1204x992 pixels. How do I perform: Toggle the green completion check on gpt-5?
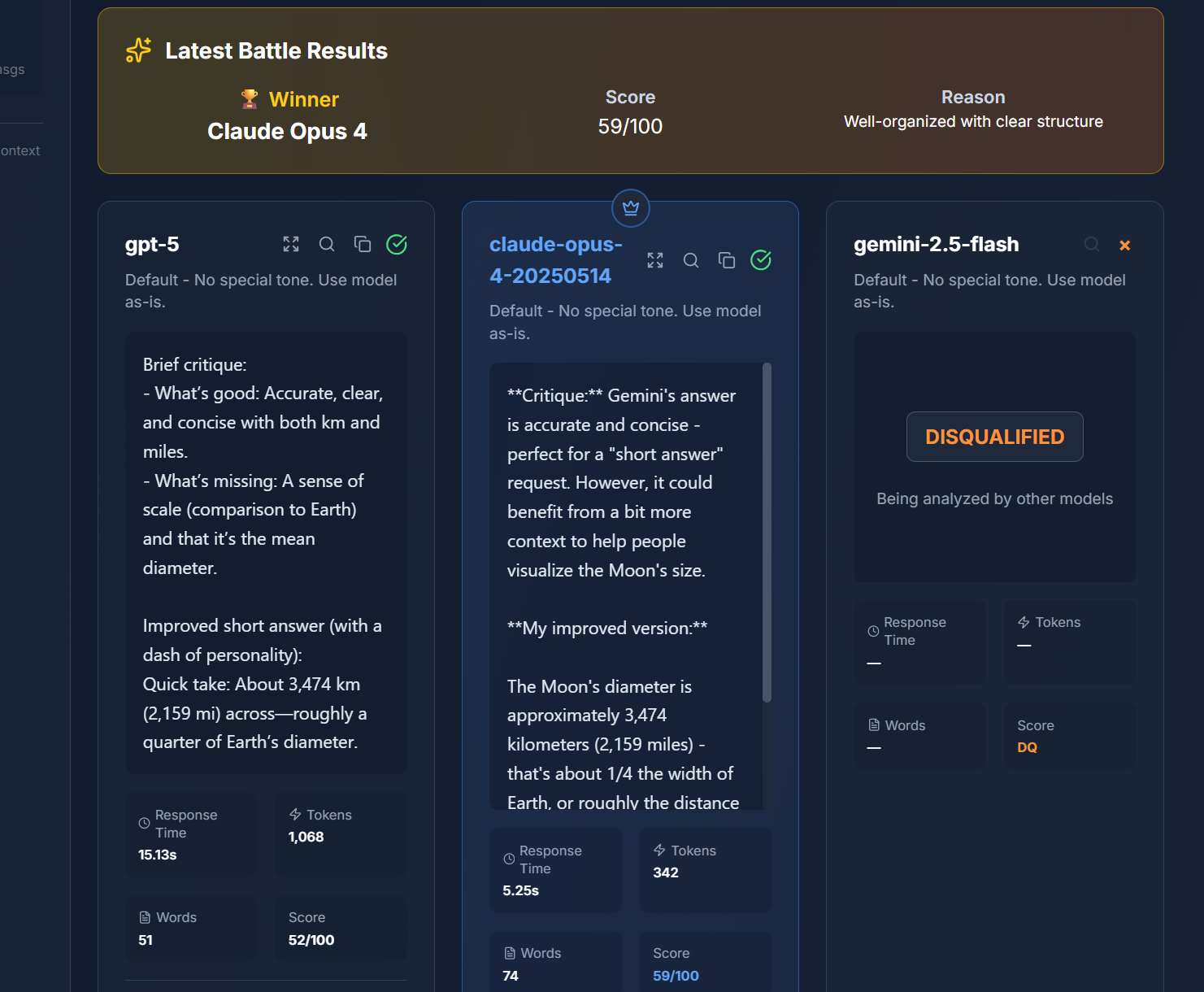pos(397,244)
